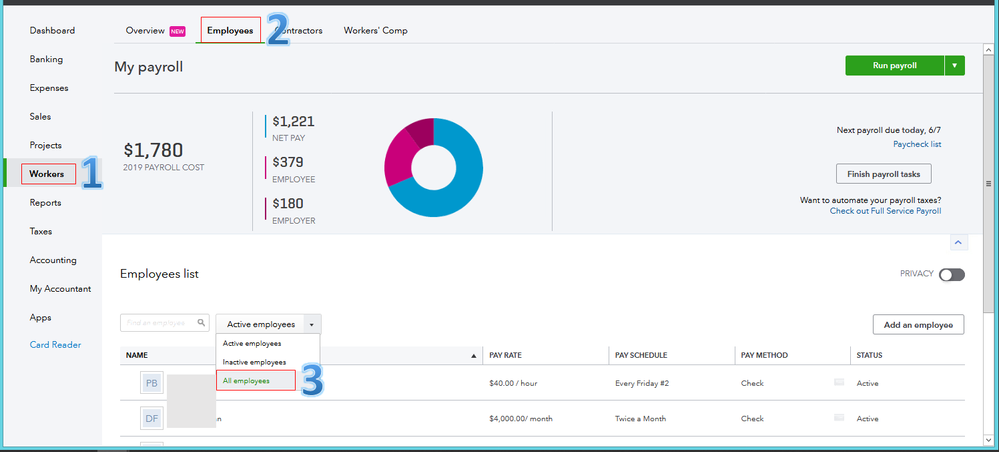Open Reports section
Viewport: 999px width, 452px height.
click(x=45, y=203)
